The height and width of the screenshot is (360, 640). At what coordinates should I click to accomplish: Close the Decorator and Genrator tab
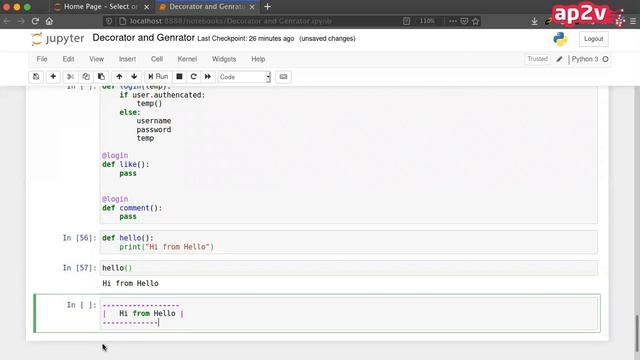tap(252, 7)
